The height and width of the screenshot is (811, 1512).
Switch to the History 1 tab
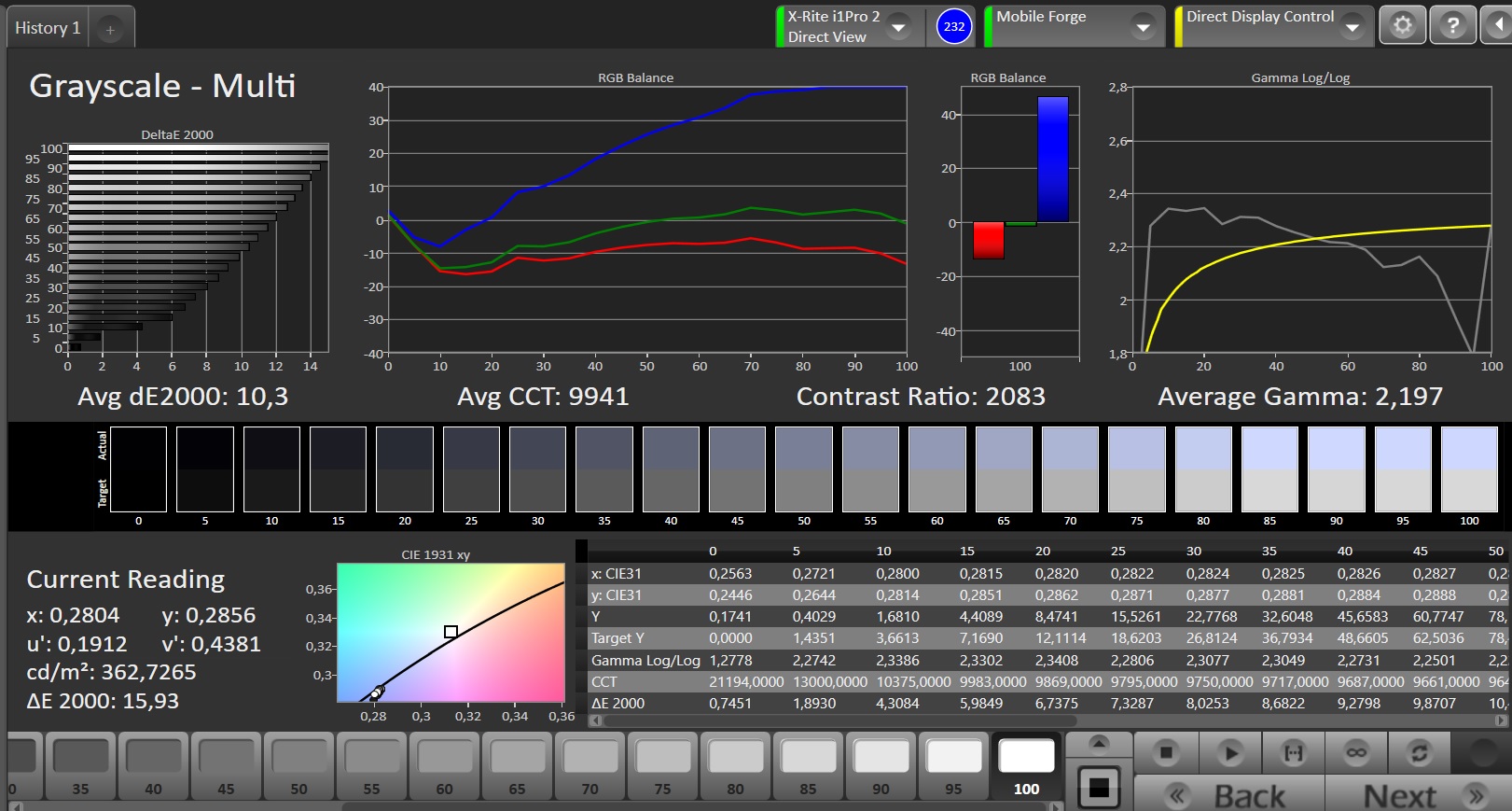pyautogui.click(x=48, y=28)
